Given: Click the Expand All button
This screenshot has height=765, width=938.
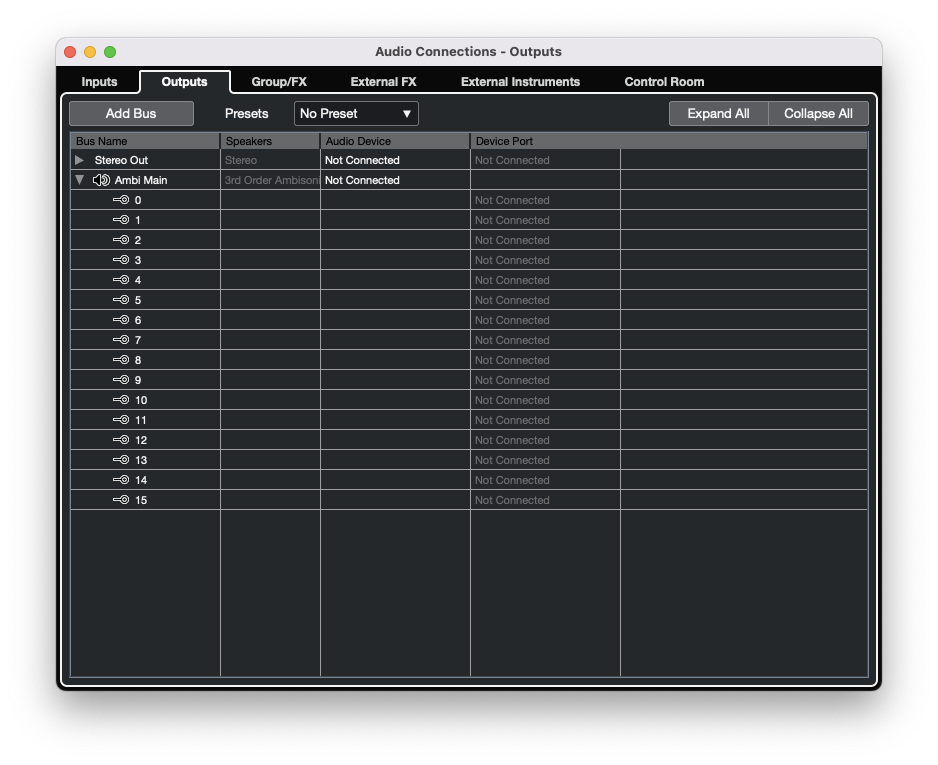Looking at the screenshot, I should coord(719,113).
